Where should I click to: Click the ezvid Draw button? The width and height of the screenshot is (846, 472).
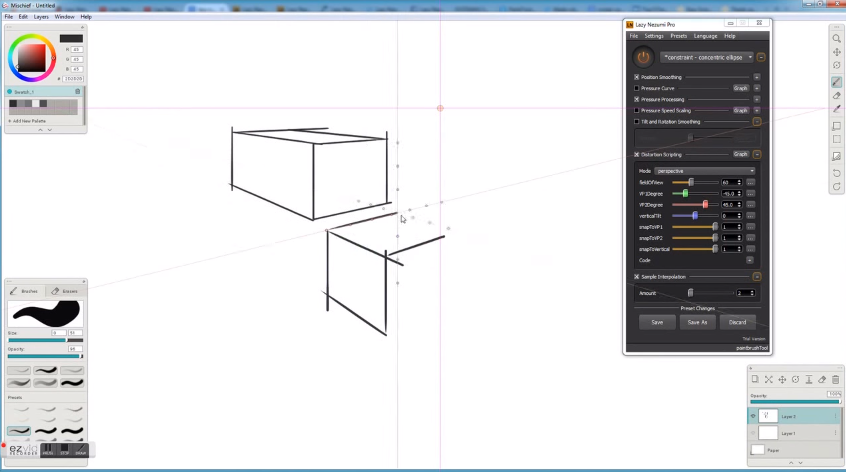(81, 449)
